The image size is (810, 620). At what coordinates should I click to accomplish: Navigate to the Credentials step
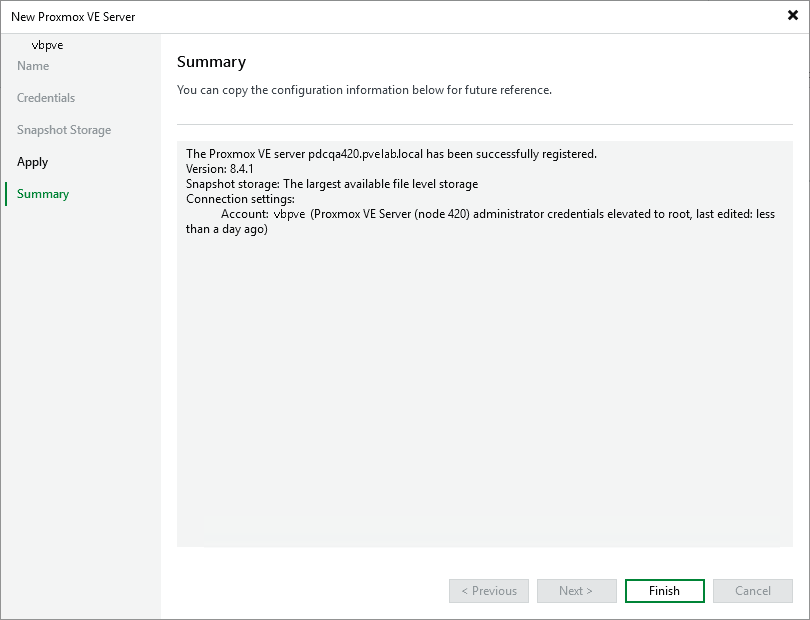45,97
